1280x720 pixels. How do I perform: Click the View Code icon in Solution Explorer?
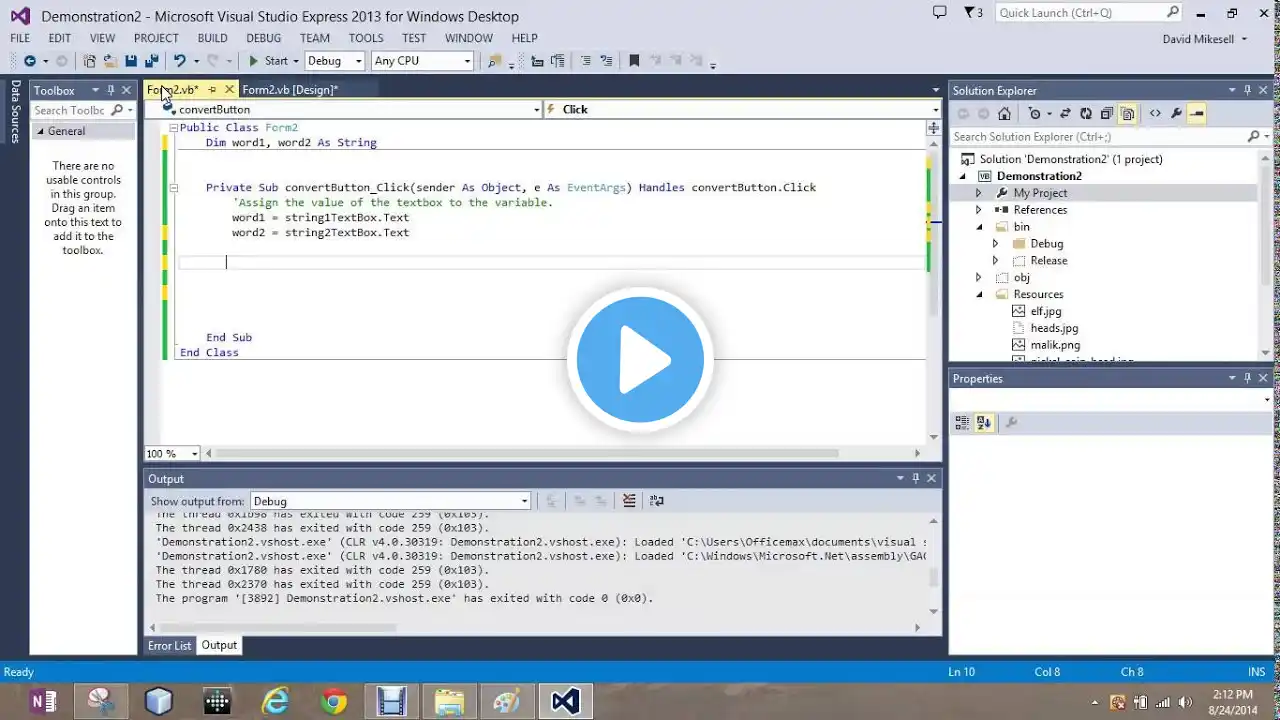[x=1155, y=114]
